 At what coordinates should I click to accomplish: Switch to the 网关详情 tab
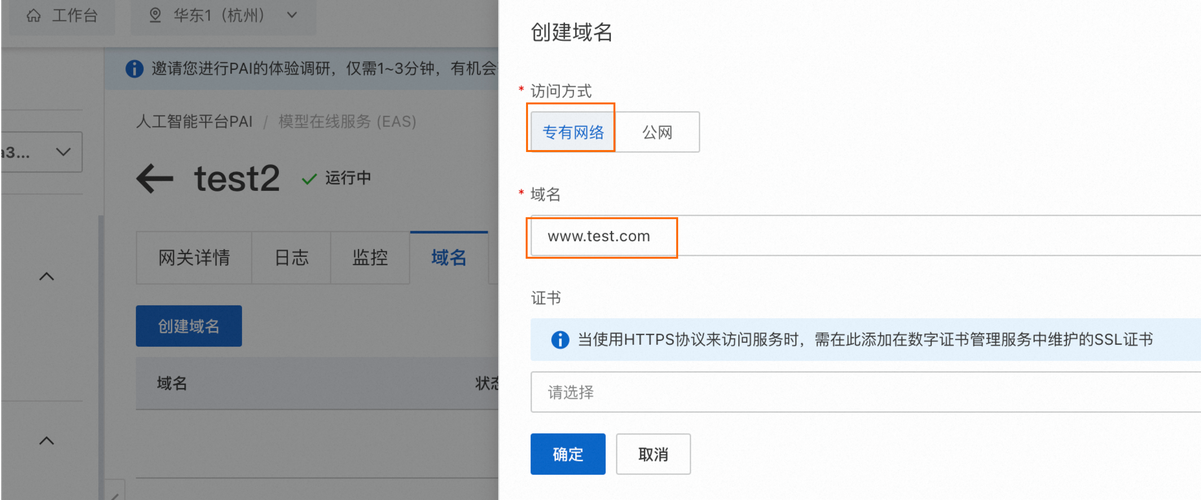pos(193,257)
